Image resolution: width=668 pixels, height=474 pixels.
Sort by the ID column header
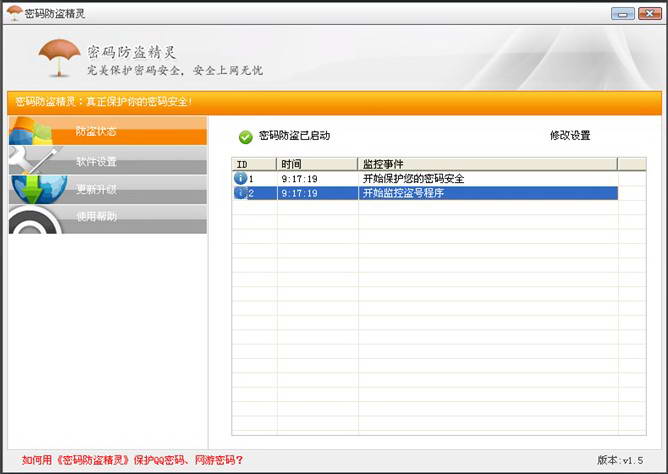[254, 163]
